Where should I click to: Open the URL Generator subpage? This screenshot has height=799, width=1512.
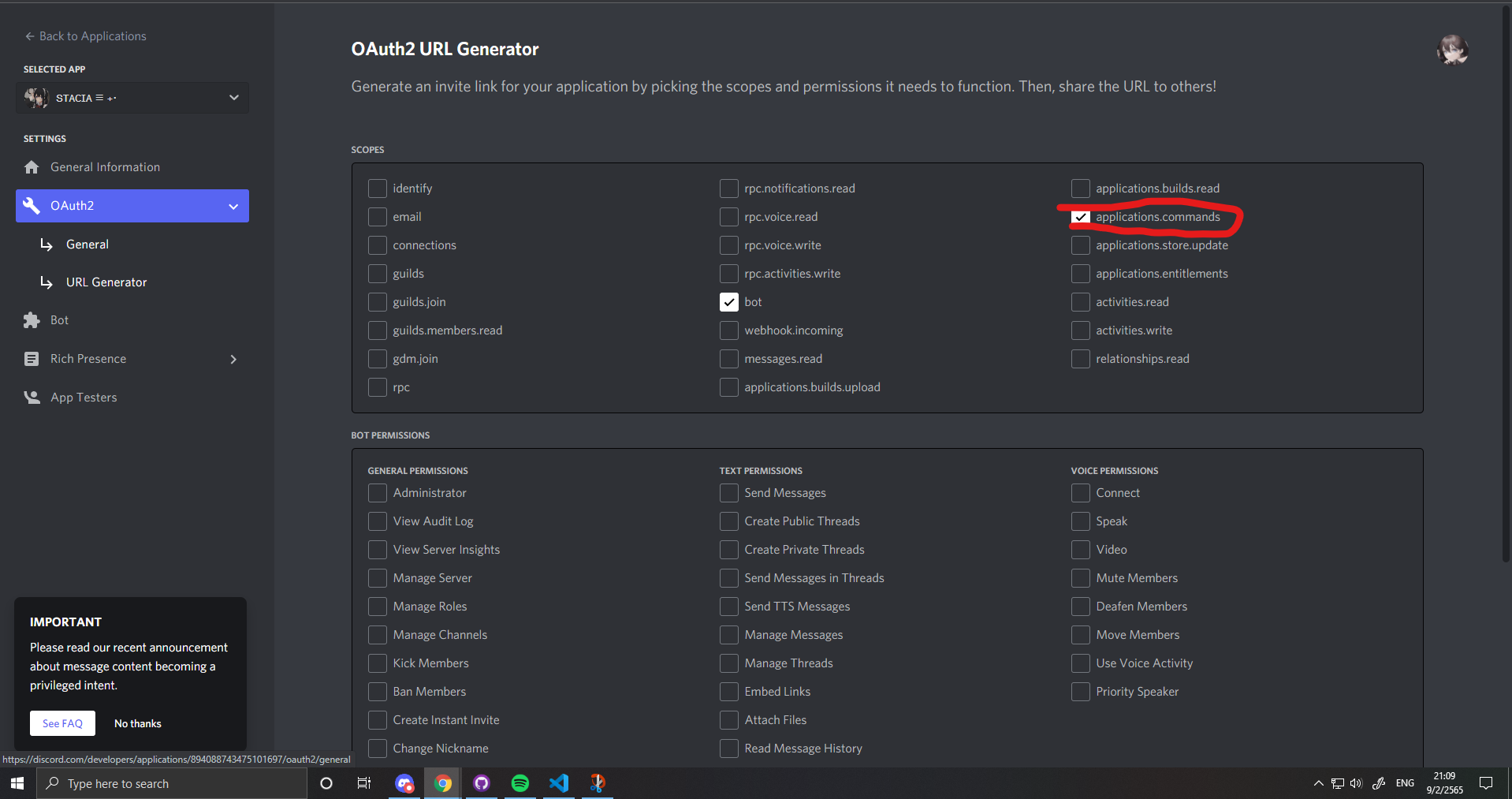(106, 282)
